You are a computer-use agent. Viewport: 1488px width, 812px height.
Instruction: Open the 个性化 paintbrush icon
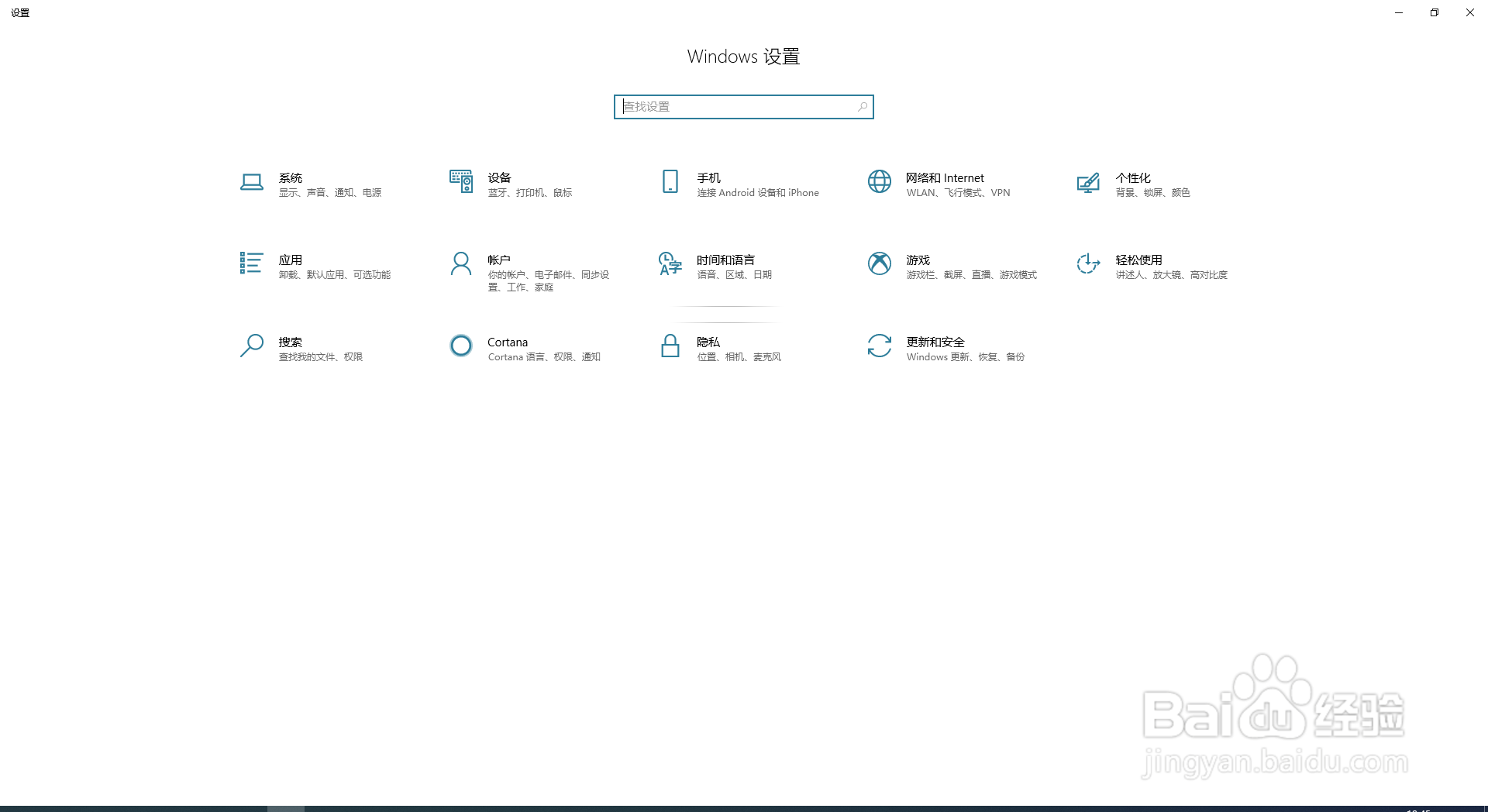[x=1088, y=183]
